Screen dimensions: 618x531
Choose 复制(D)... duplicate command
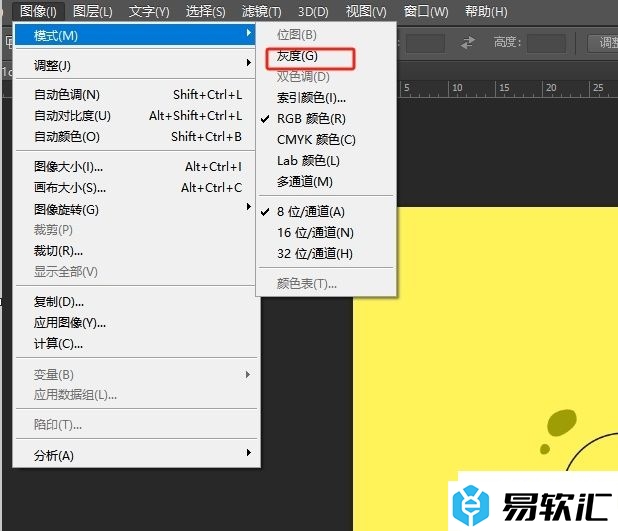coord(135,302)
